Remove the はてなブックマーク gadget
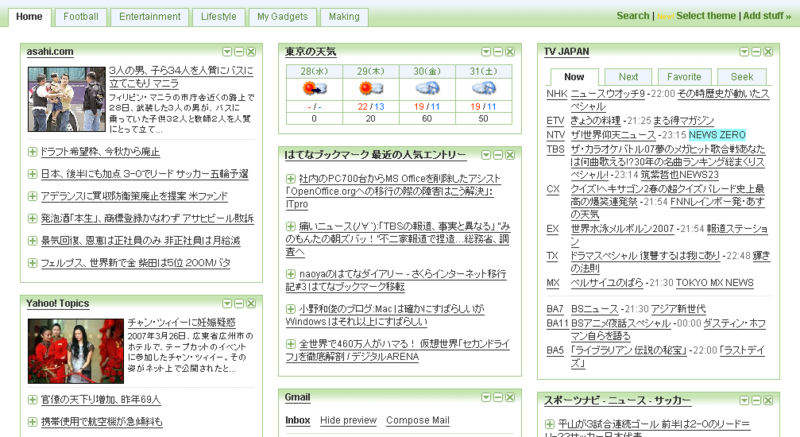This screenshot has height=437, width=800. (510, 155)
